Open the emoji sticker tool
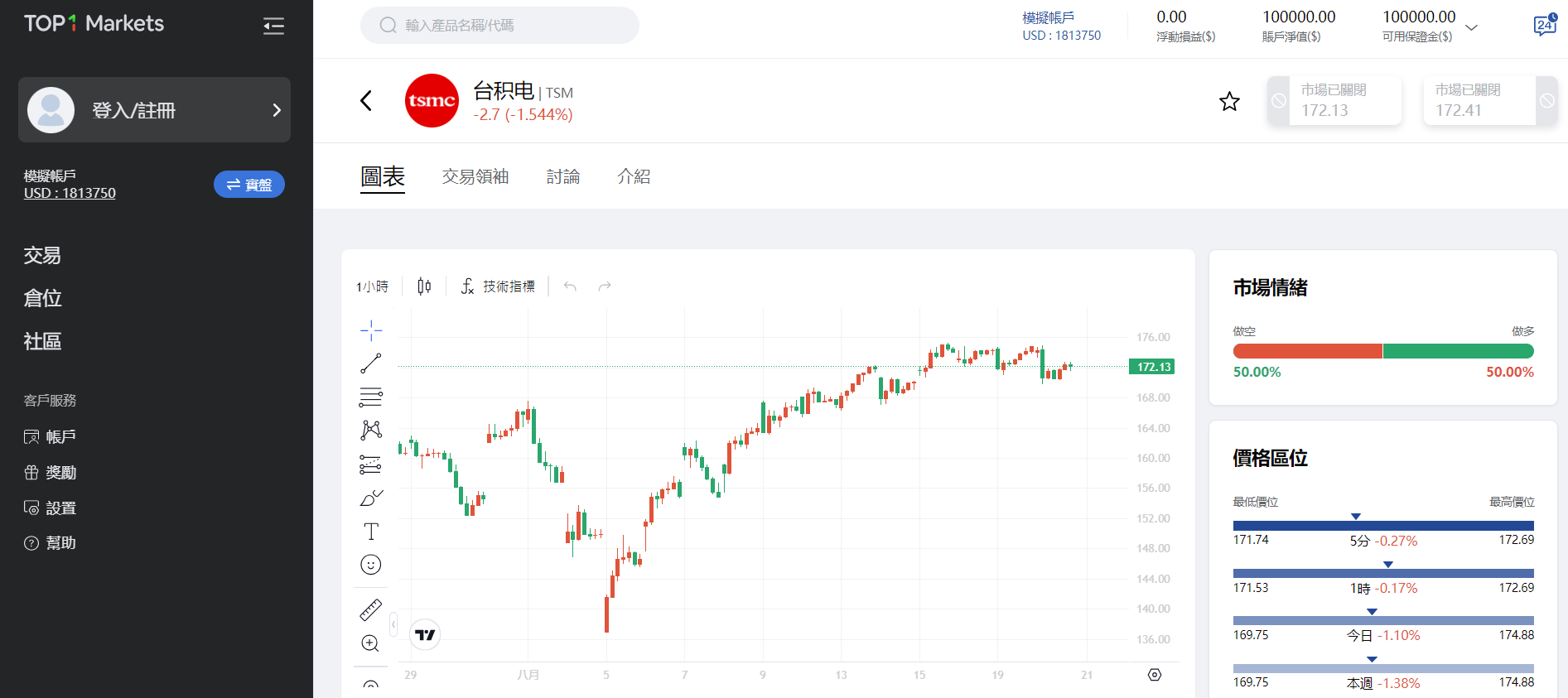Screen dimensions: 1568x698 (x=371, y=565)
